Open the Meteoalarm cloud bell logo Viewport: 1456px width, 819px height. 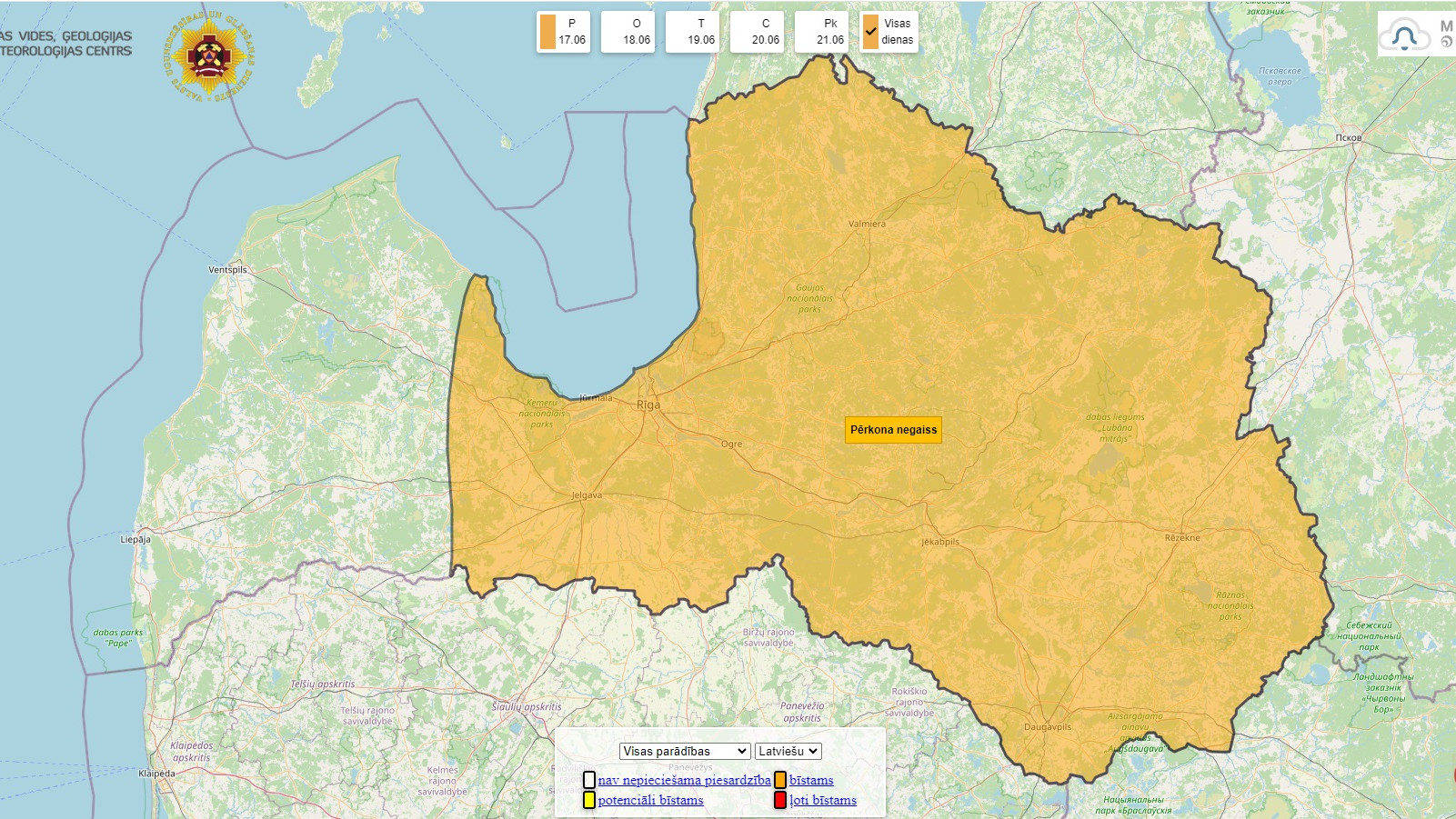(x=1405, y=35)
